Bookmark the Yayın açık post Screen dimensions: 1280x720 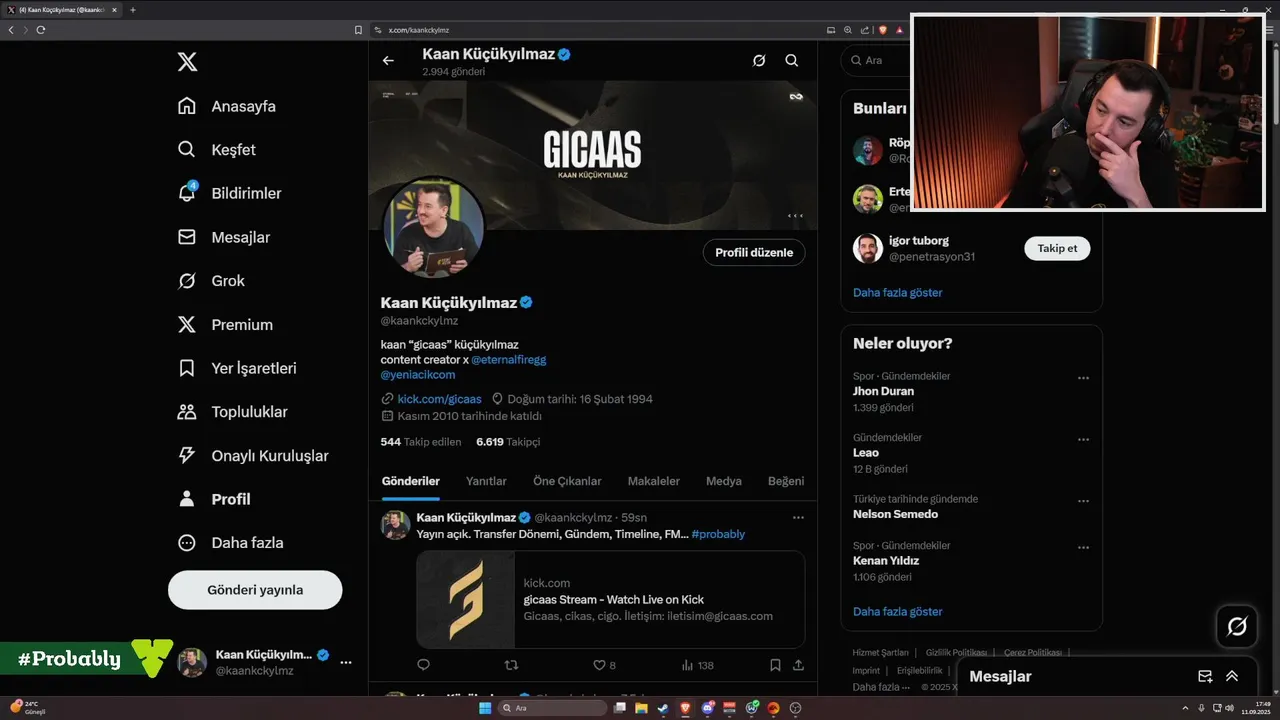775,665
